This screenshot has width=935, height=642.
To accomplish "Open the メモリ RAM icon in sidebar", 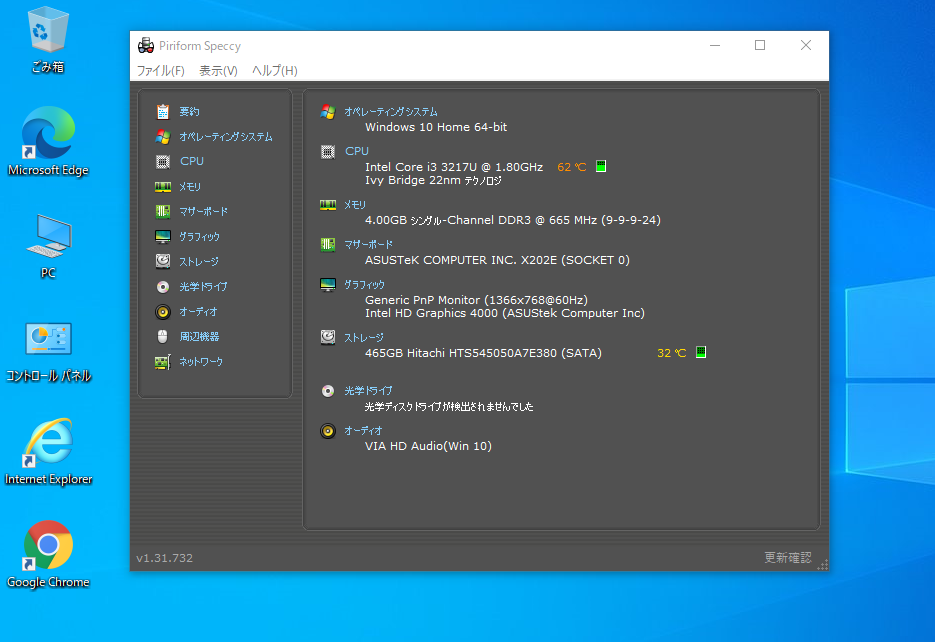I will pyautogui.click(x=163, y=187).
